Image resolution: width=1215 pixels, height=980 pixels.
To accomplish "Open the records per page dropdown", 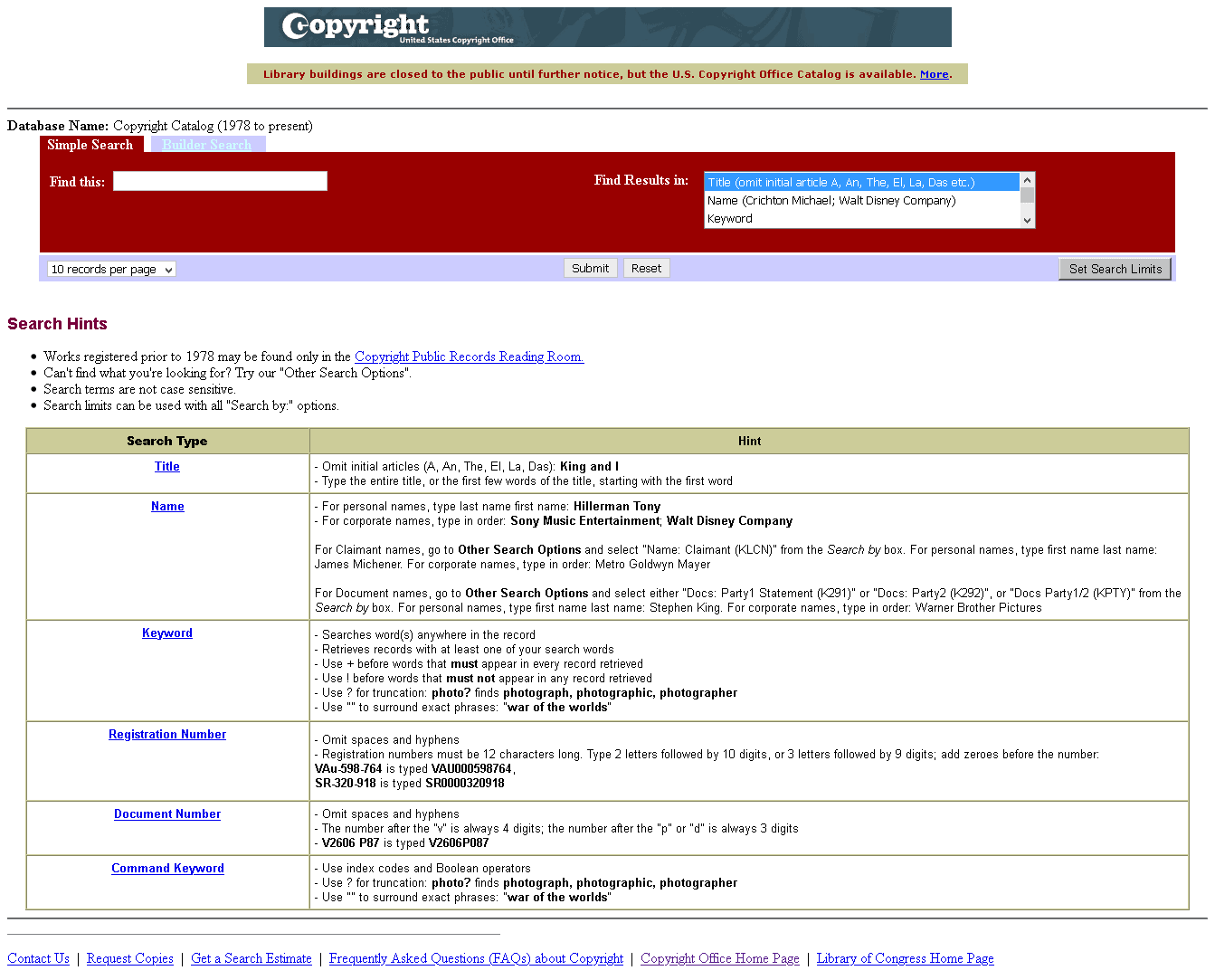I will pos(111,270).
